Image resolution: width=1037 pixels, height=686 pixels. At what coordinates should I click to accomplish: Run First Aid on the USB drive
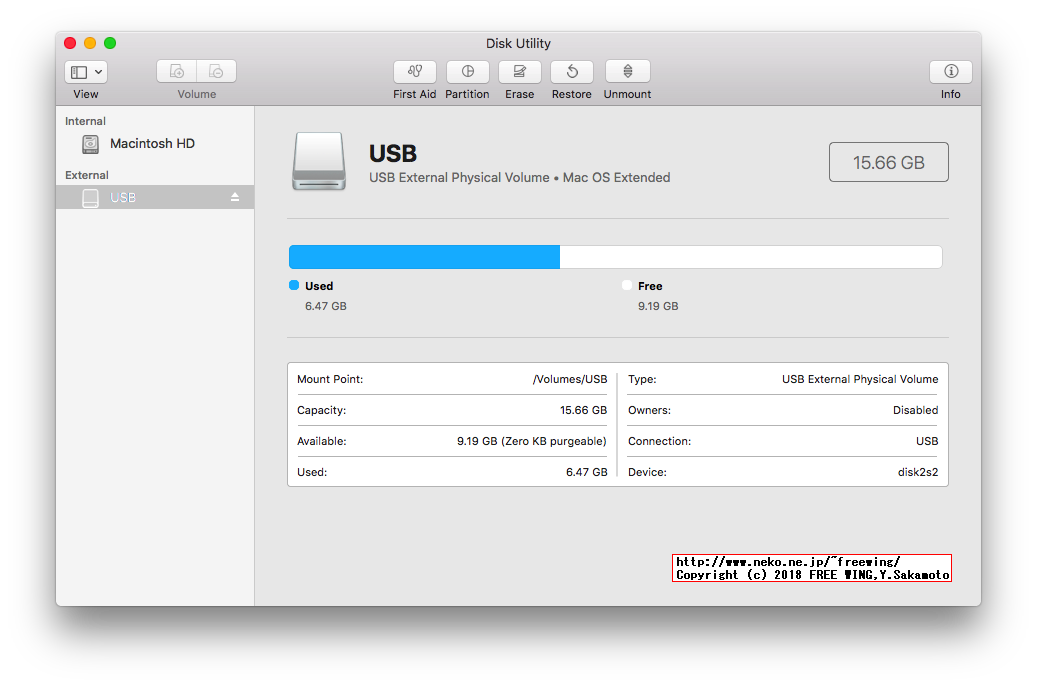click(x=414, y=72)
